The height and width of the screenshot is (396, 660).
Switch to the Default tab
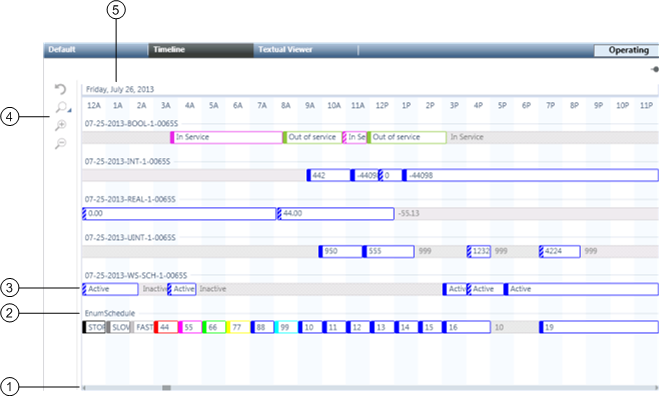coord(96,50)
